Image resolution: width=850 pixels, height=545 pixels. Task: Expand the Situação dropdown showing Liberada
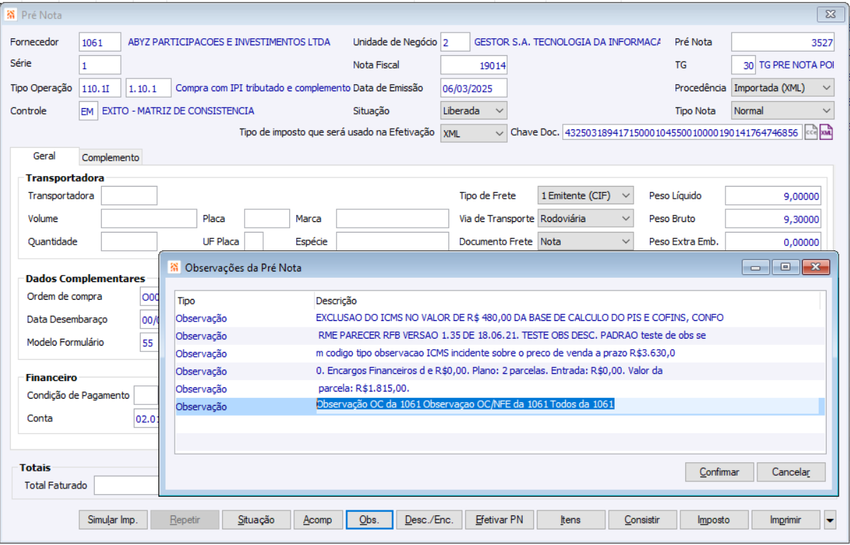pyautogui.click(x=474, y=111)
